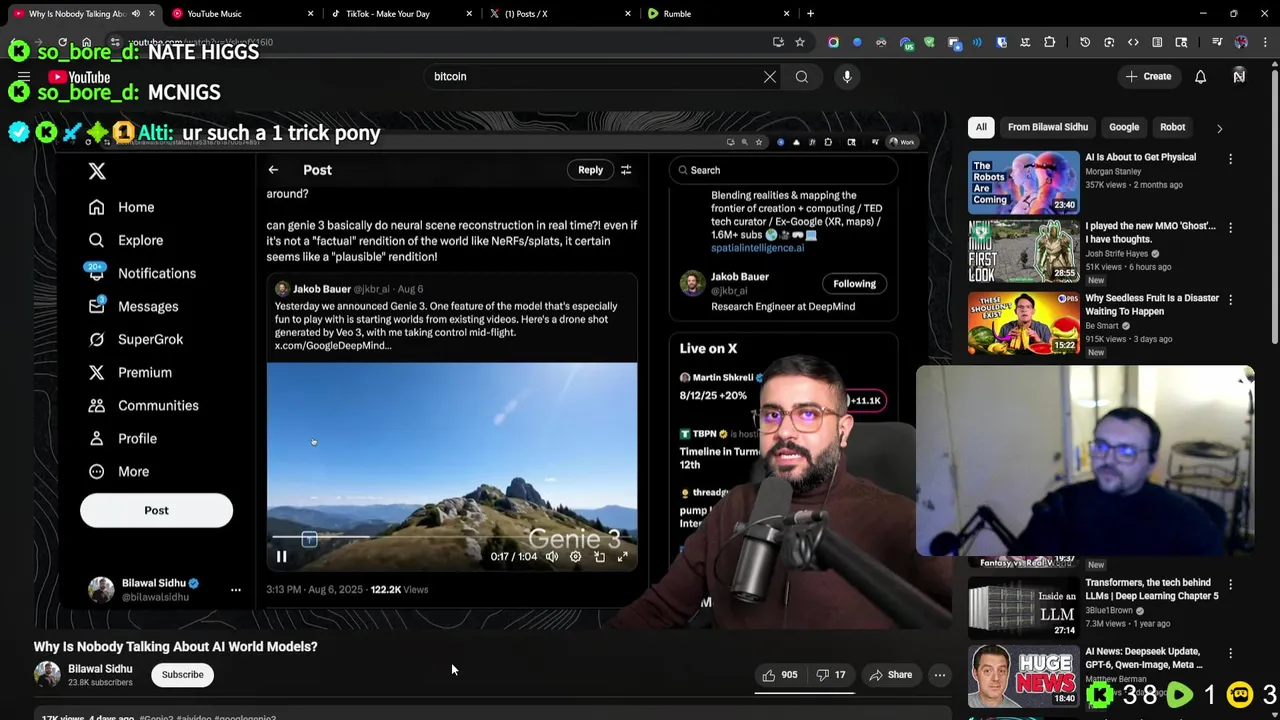Select the All filter chip
The width and height of the screenshot is (1280, 720).
point(981,127)
